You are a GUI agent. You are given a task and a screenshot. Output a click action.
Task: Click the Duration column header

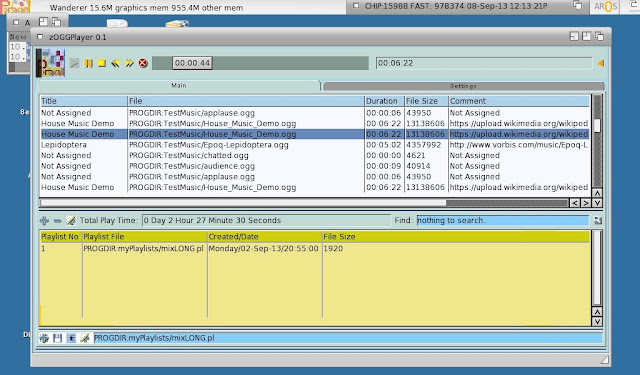pyautogui.click(x=384, y=101)
